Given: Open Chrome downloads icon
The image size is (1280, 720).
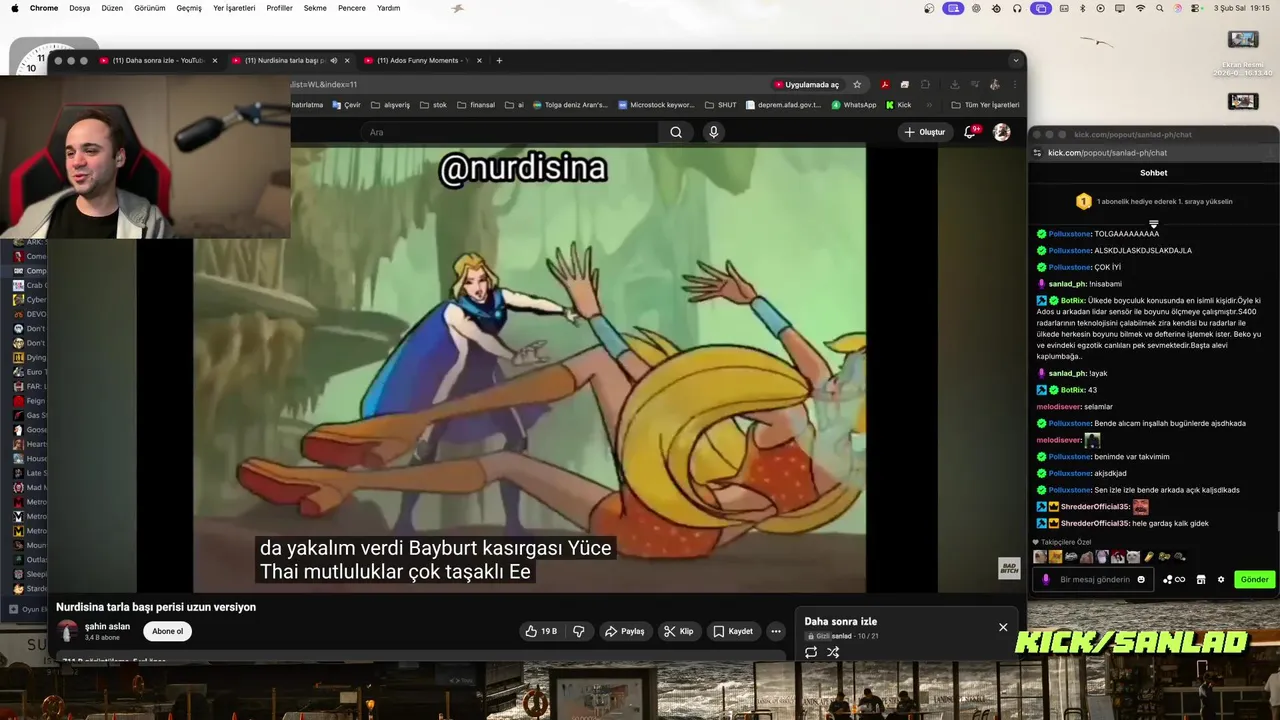Looking at the screenshot, I should 954,85.
